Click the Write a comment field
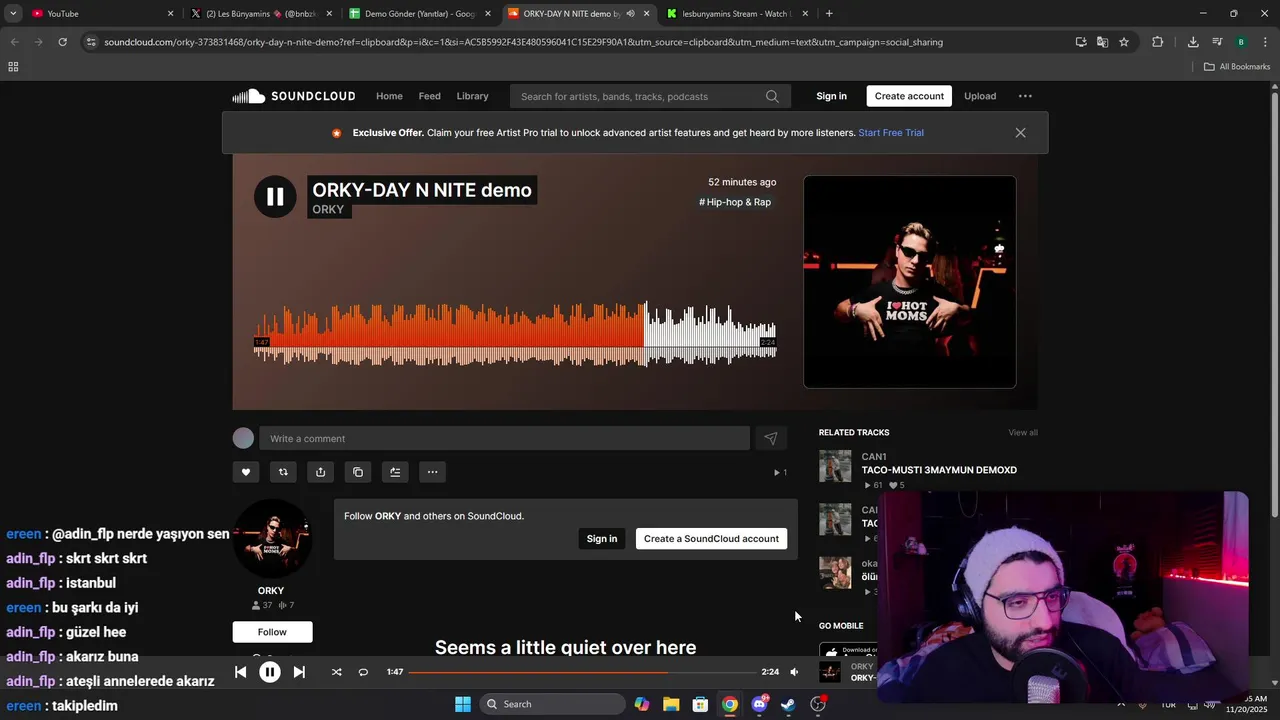This screenshot has height=720, width=1280. click(x=504, y=438)
